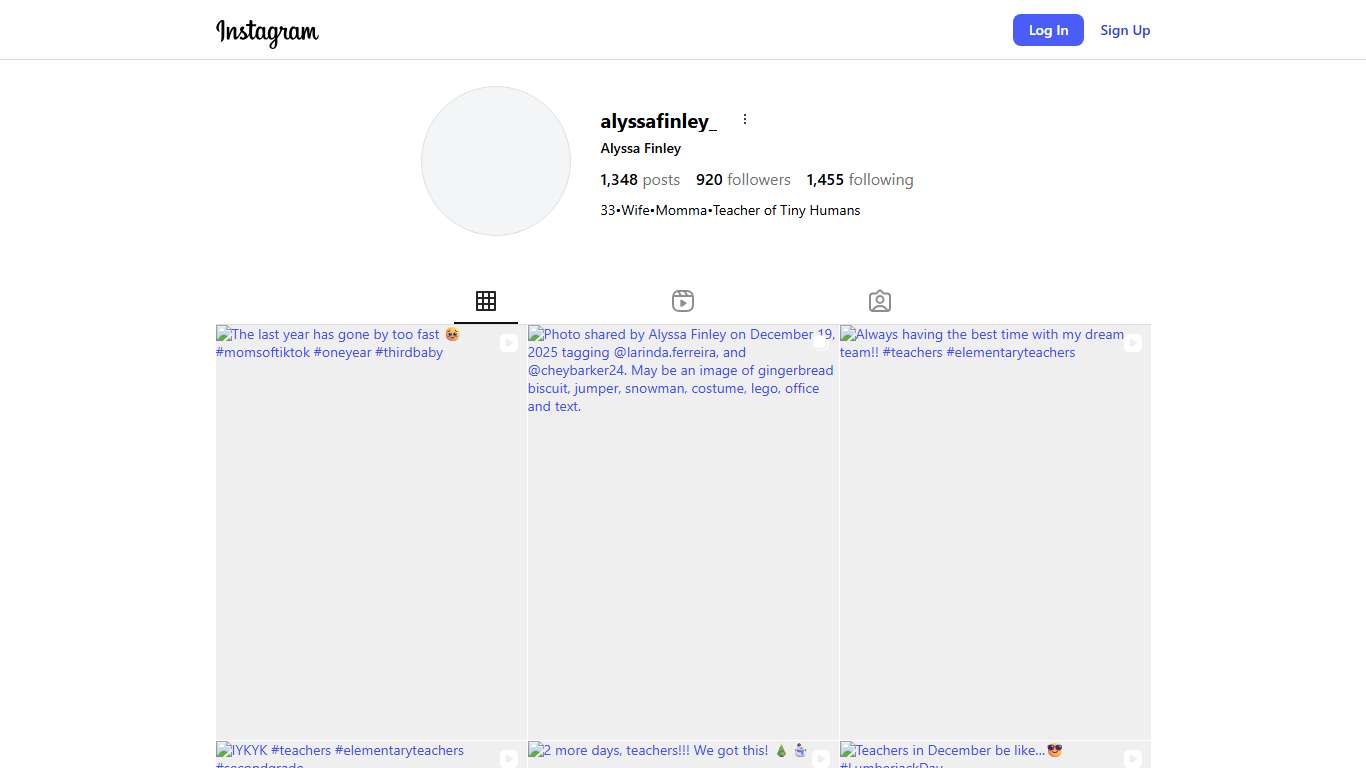View the 1,455 following list
Viewport: 1366px width, 768px height.
(860, 180)
